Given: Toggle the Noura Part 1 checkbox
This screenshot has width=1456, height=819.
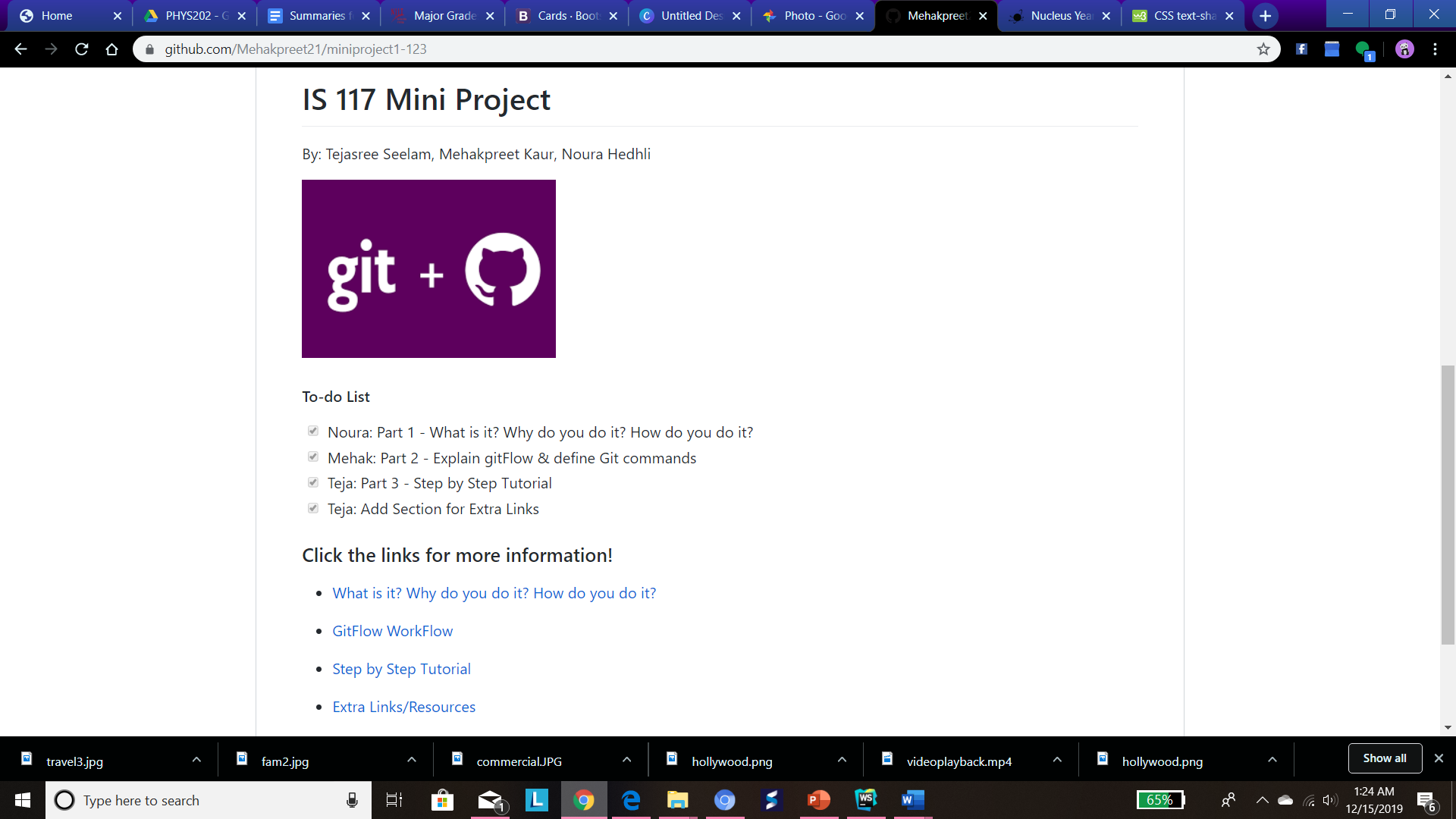Looking at the screenshot, I should coord(313,431).
